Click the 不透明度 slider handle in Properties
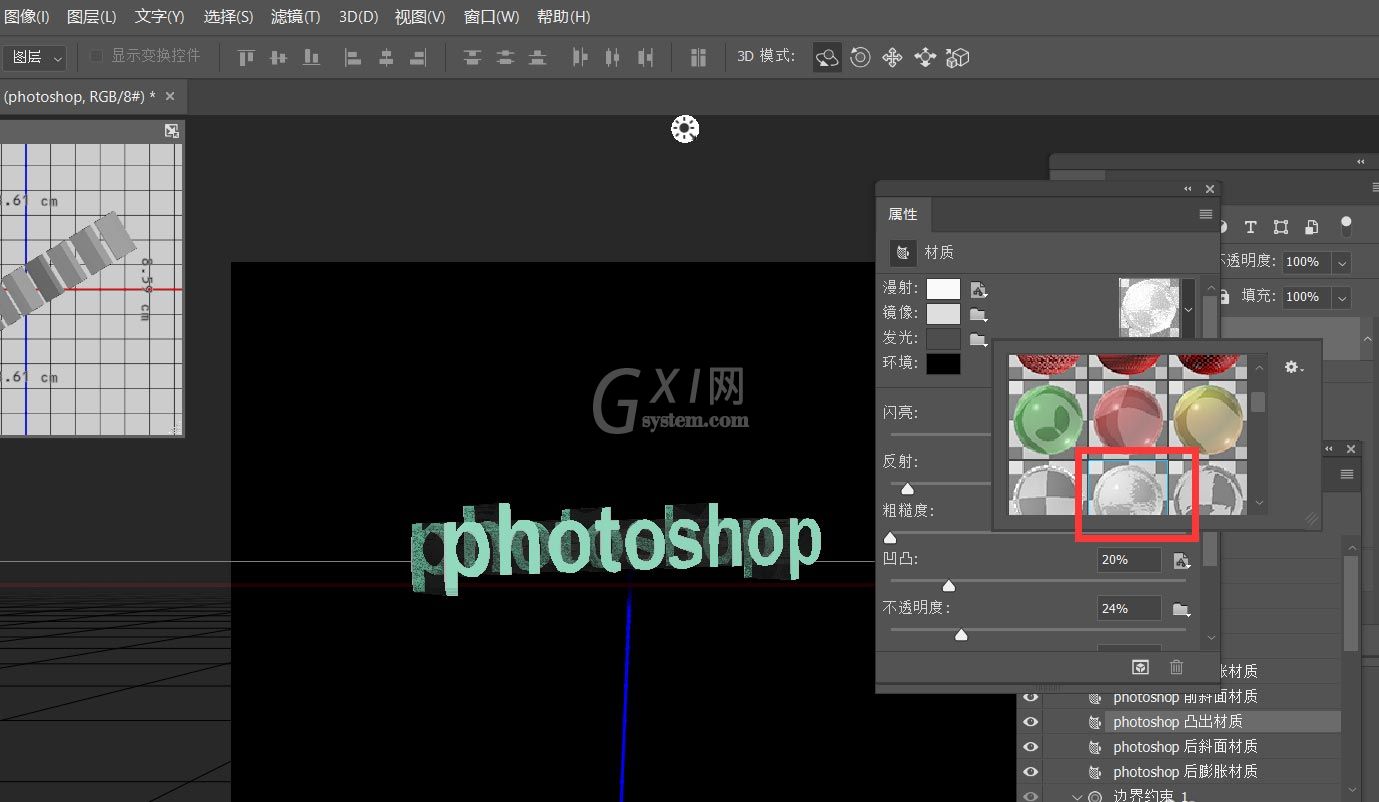The width and height of the screenshot is (1379, 802). [961, 634]
